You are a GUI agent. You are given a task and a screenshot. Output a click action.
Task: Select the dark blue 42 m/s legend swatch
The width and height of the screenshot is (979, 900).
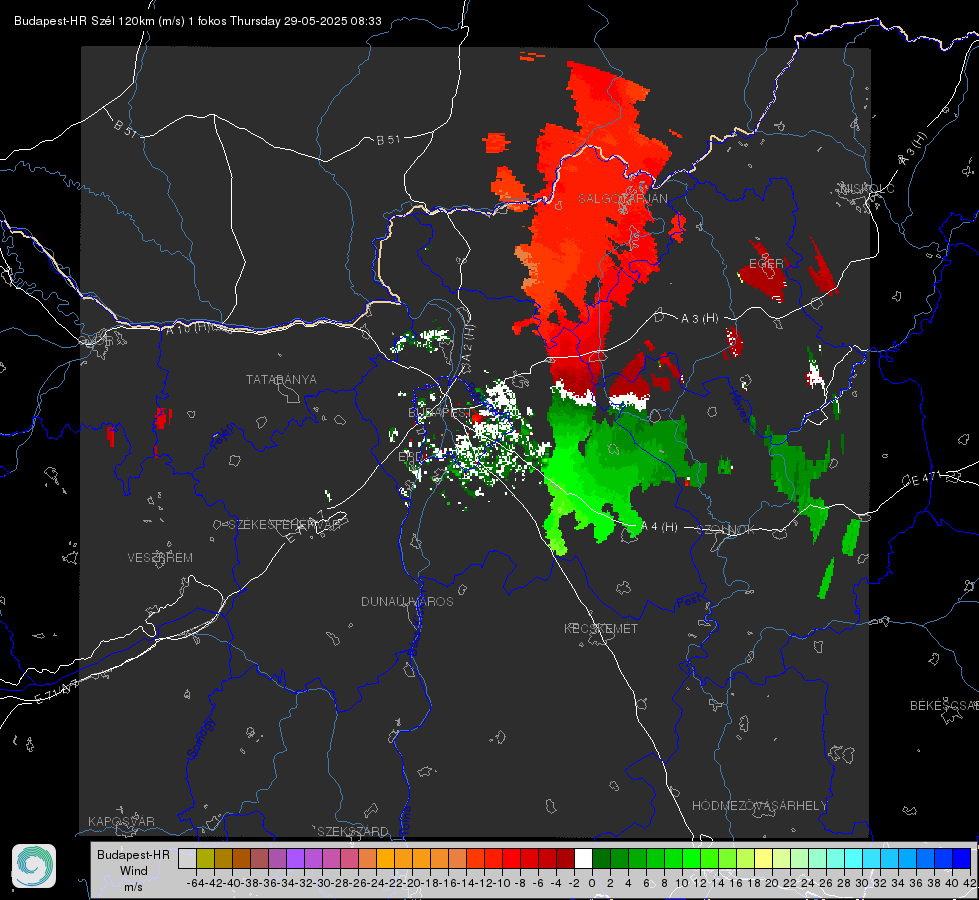(x=962, y=859)
